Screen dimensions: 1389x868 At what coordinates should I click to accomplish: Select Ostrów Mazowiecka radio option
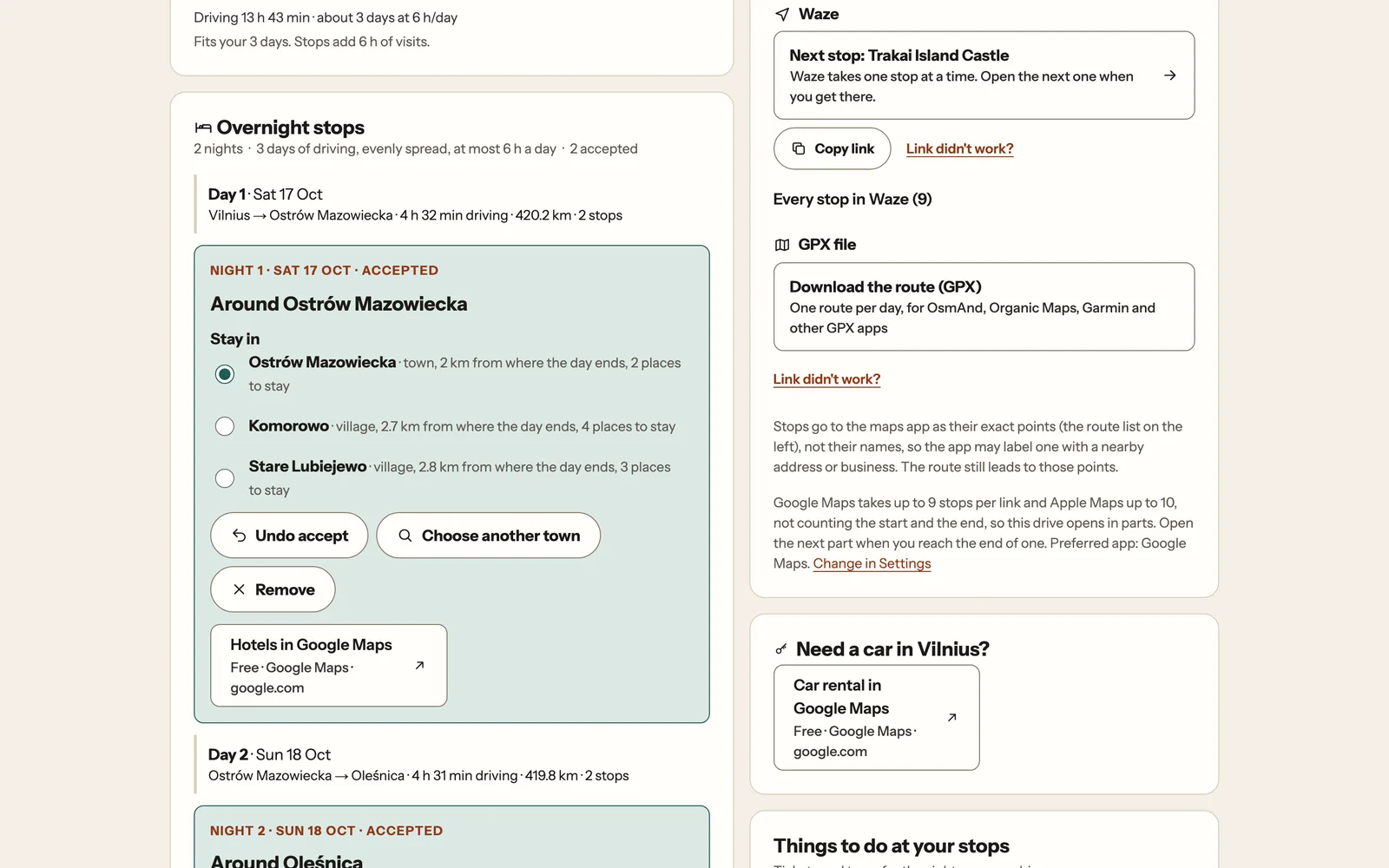point(225,374)
